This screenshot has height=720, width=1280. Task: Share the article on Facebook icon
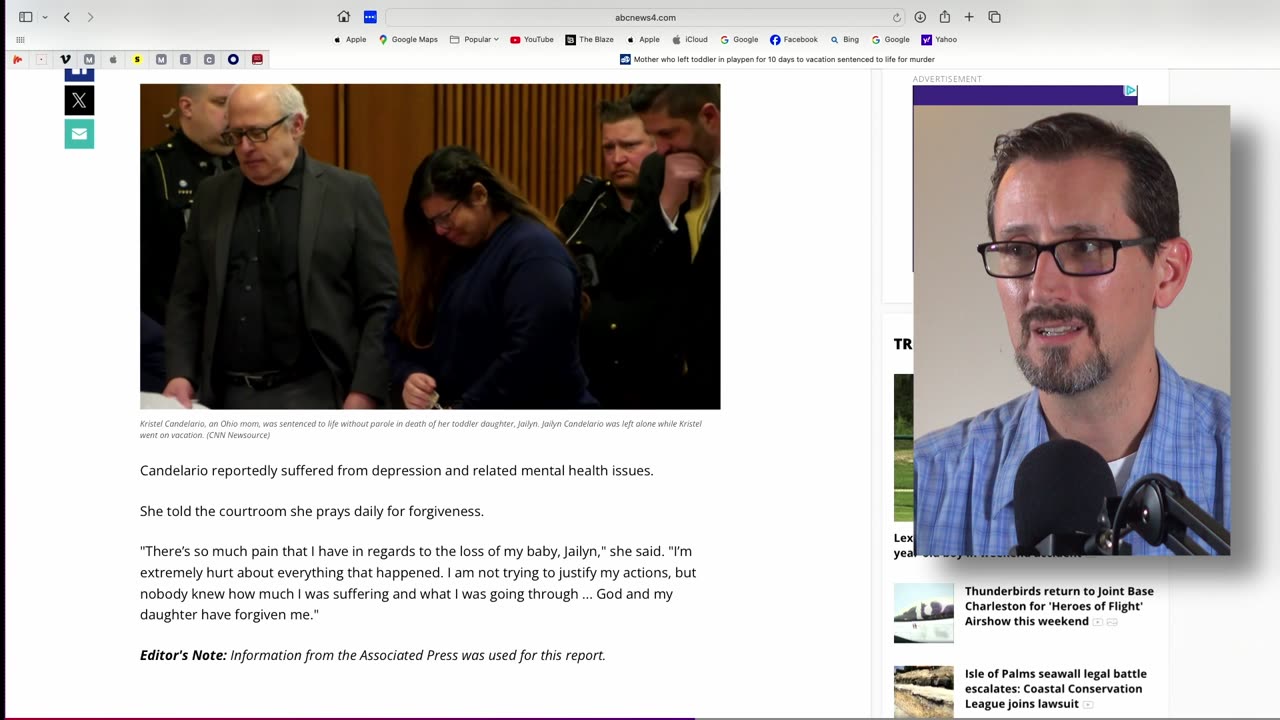79,74
